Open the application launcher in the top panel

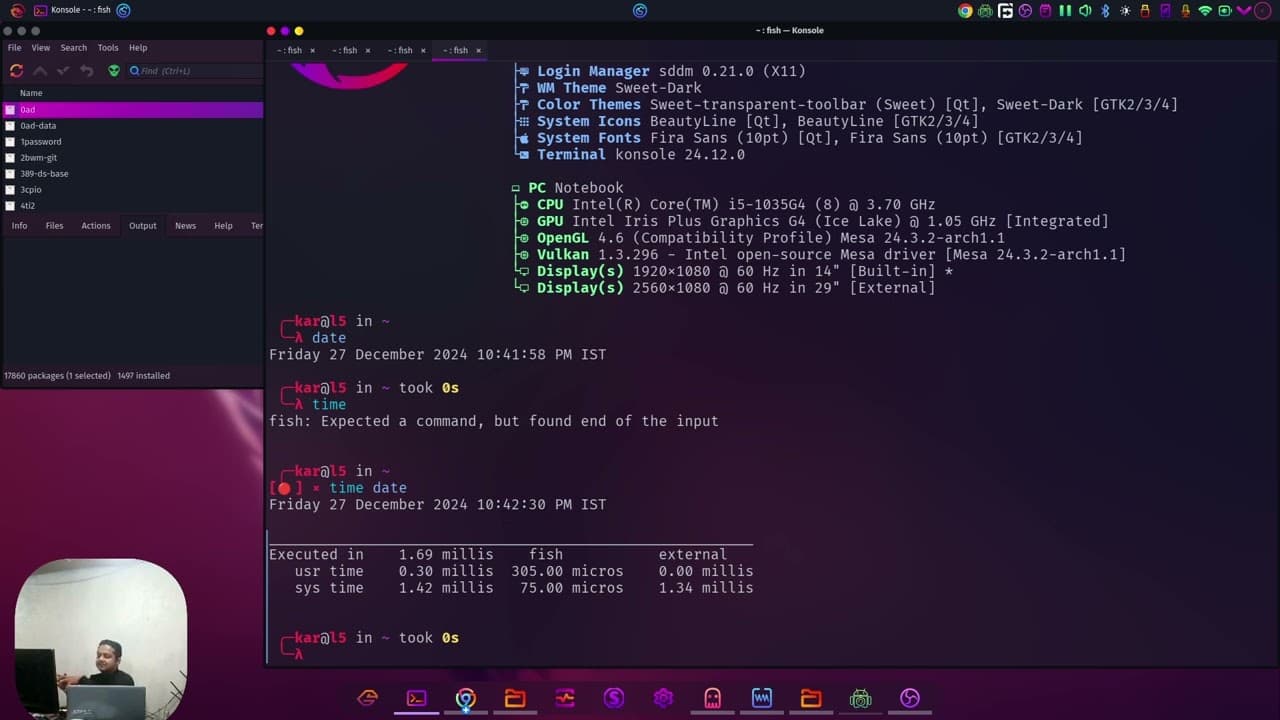17,11
